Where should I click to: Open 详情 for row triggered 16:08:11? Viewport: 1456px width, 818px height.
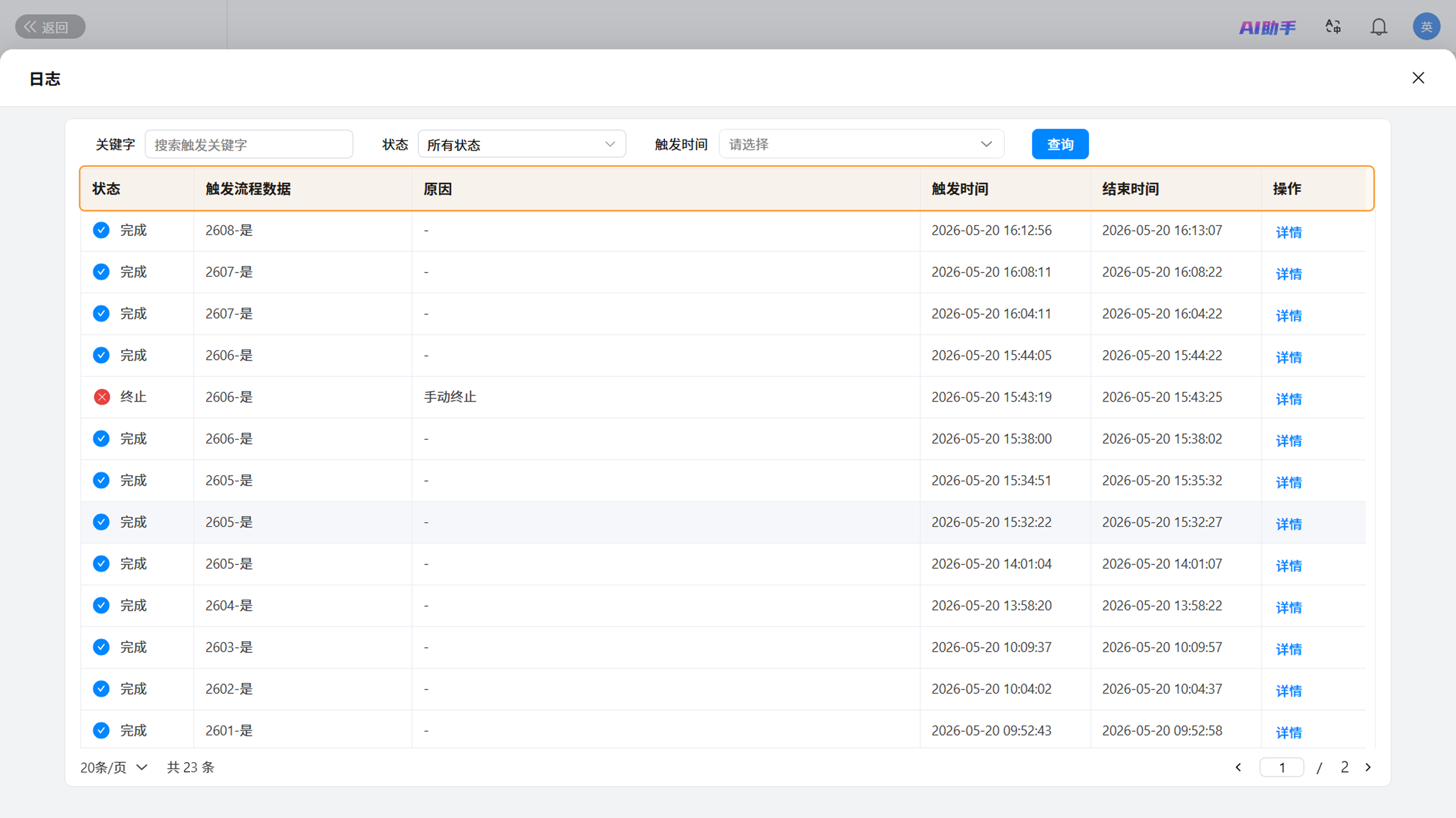(1289, 273)
